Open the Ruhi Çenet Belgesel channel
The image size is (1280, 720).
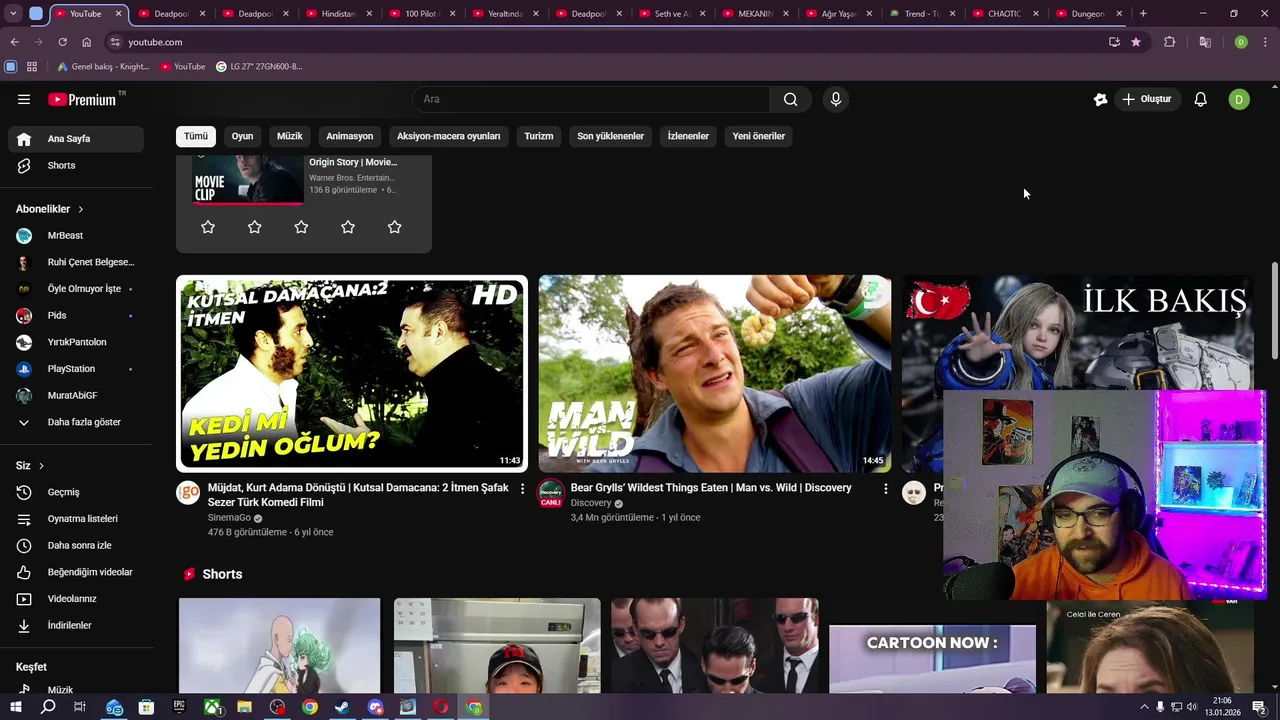point(76,262)
